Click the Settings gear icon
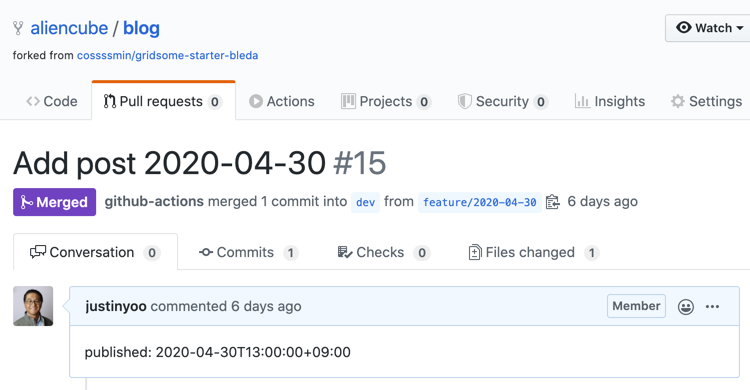750x390 pixels. pyautogui.click(x=678, y=101)
